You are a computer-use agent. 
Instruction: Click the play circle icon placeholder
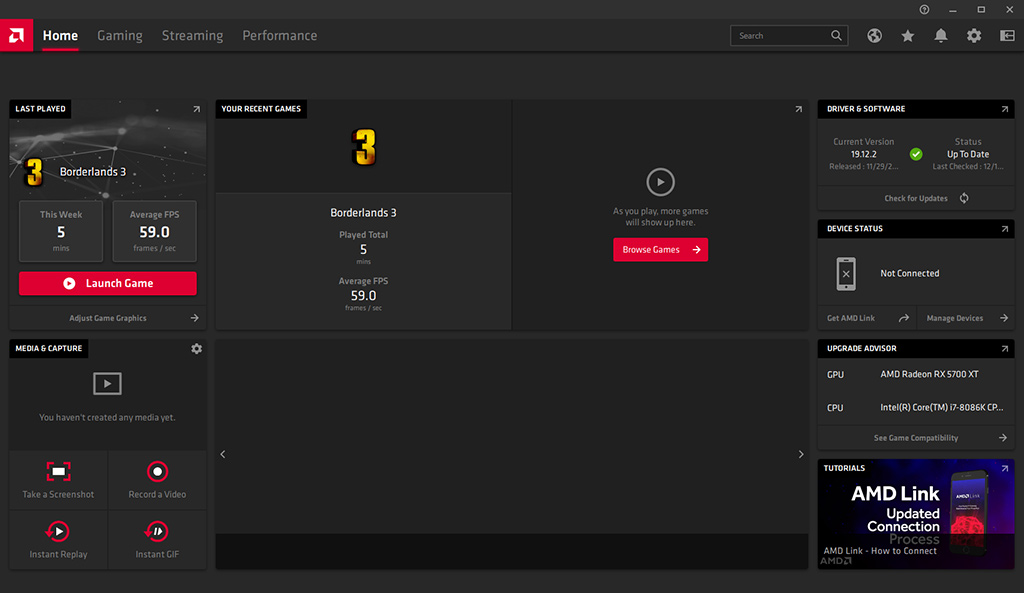pyautogui.click(x=660, y=182)
